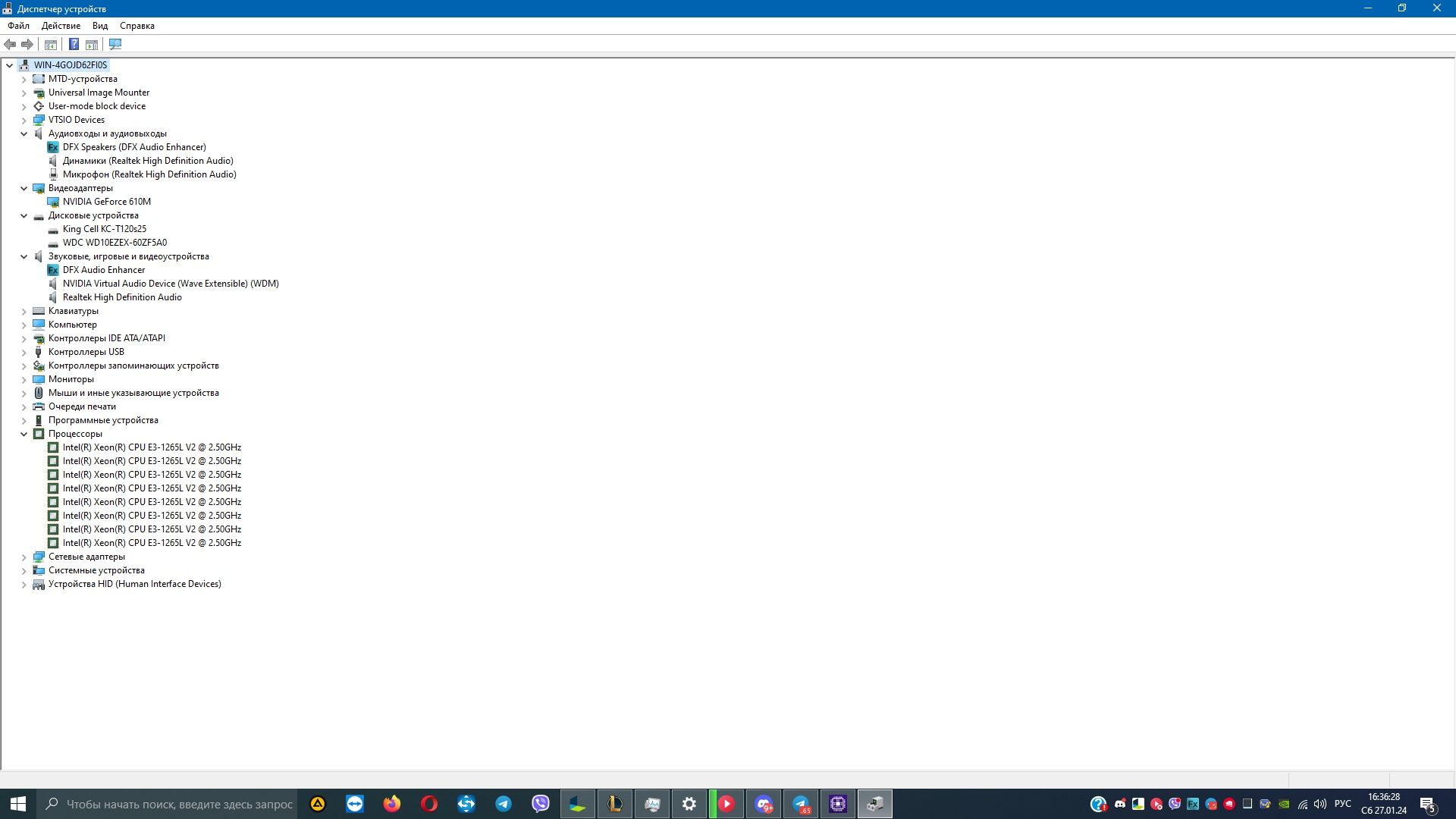
Task: Collapse the Видеоадаптеры category
Action: pos(24,188)
